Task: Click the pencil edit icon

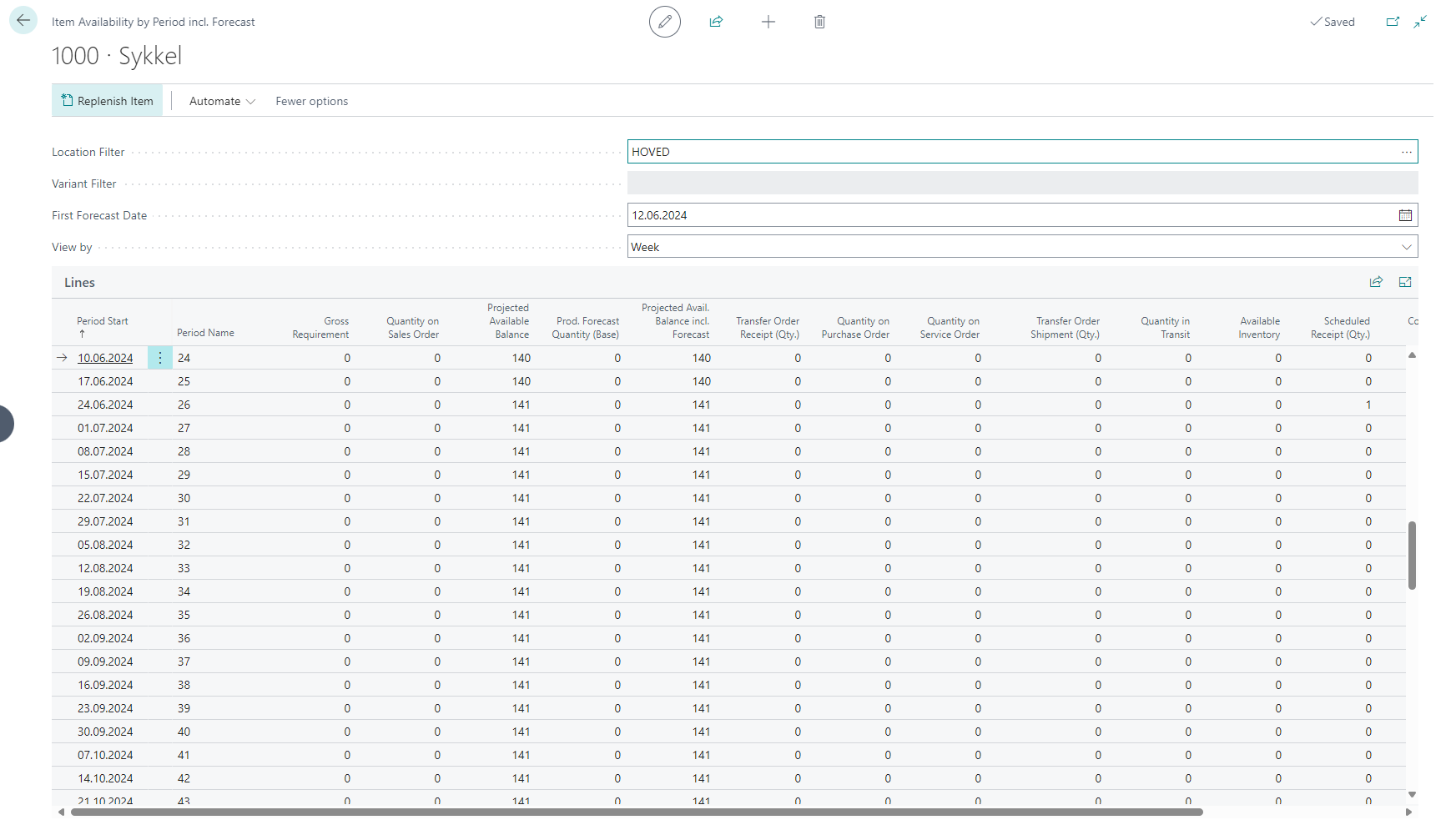Action: click(664, 22)
